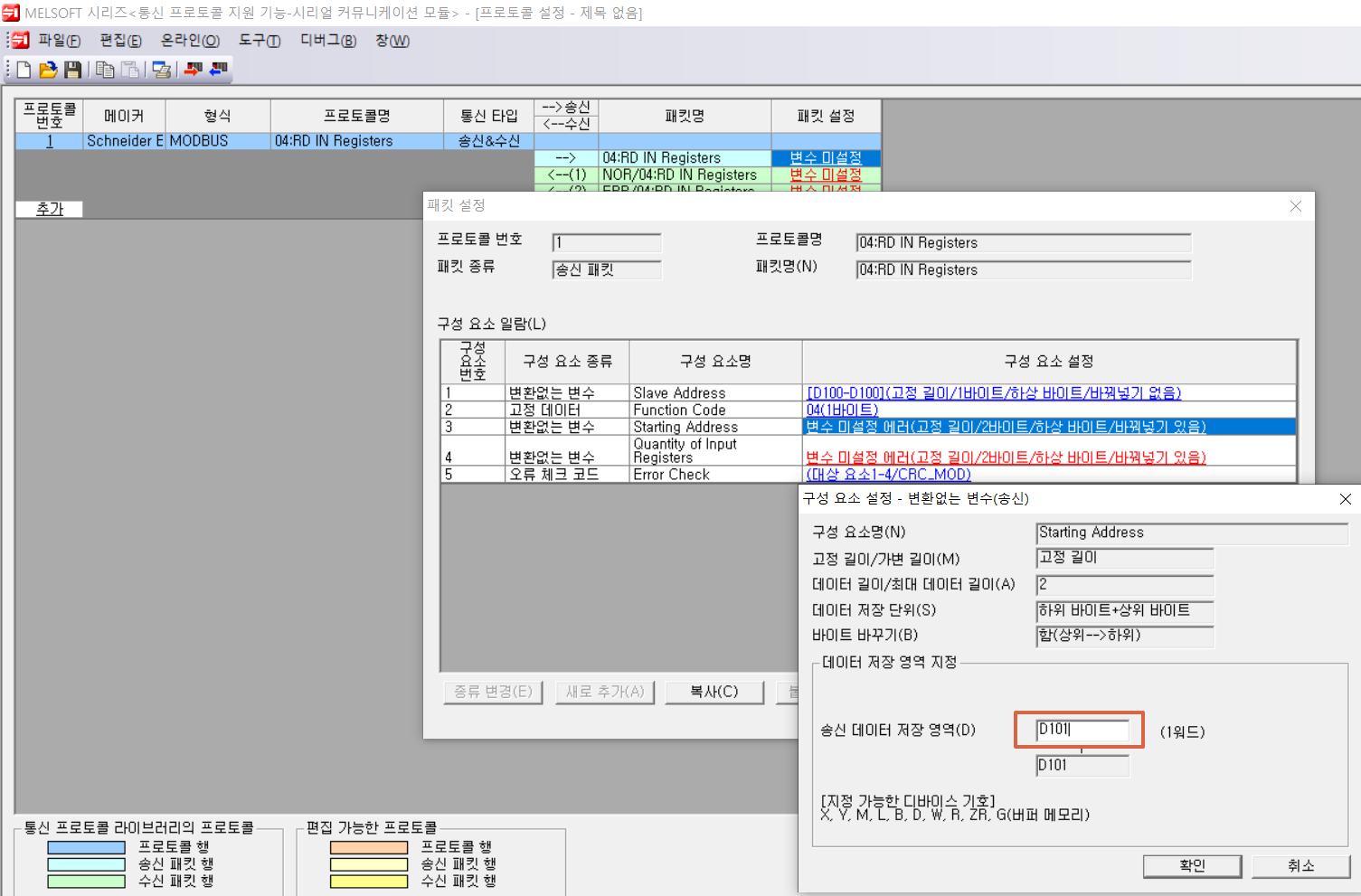The image size is (1361, 896).
Task: Save the protocol setting with floppy icon
Action: 73,70
